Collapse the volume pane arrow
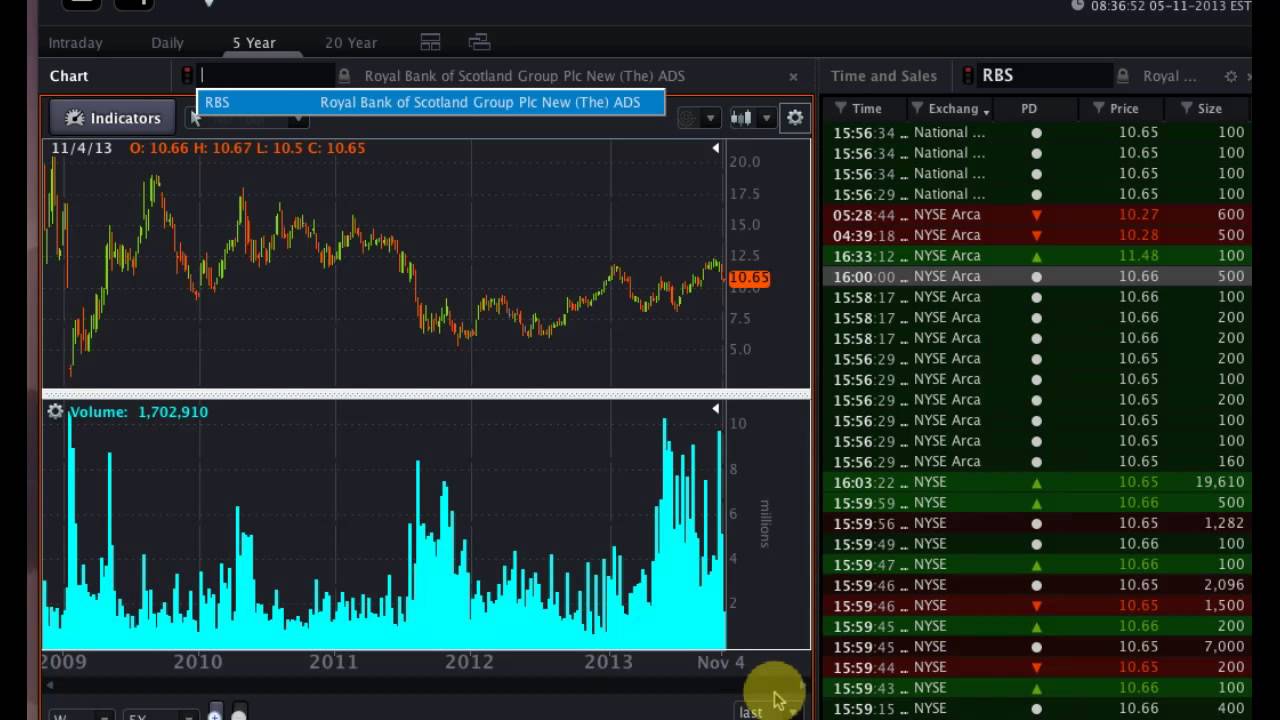1280x720 pixels. (715, 409)
